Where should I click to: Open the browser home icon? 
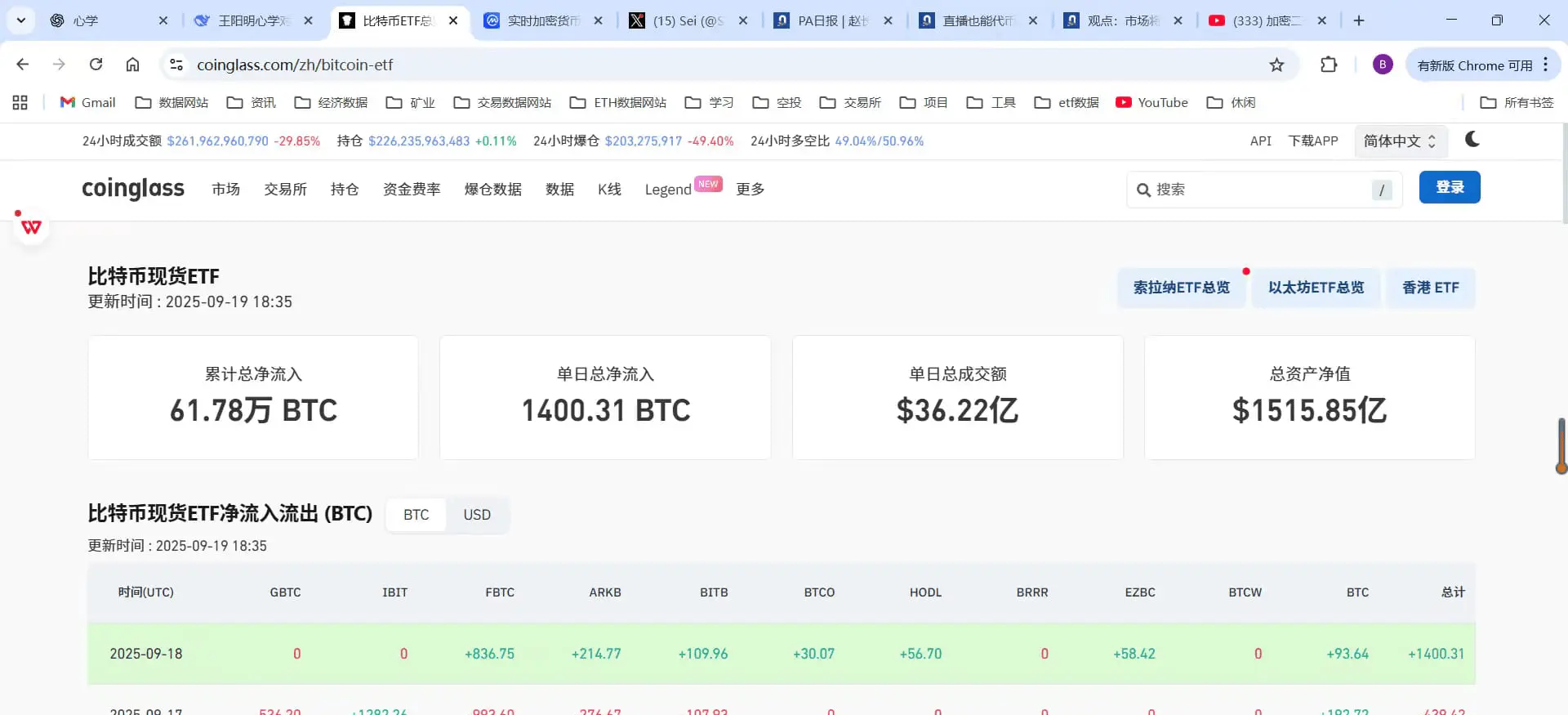(132, 65)
